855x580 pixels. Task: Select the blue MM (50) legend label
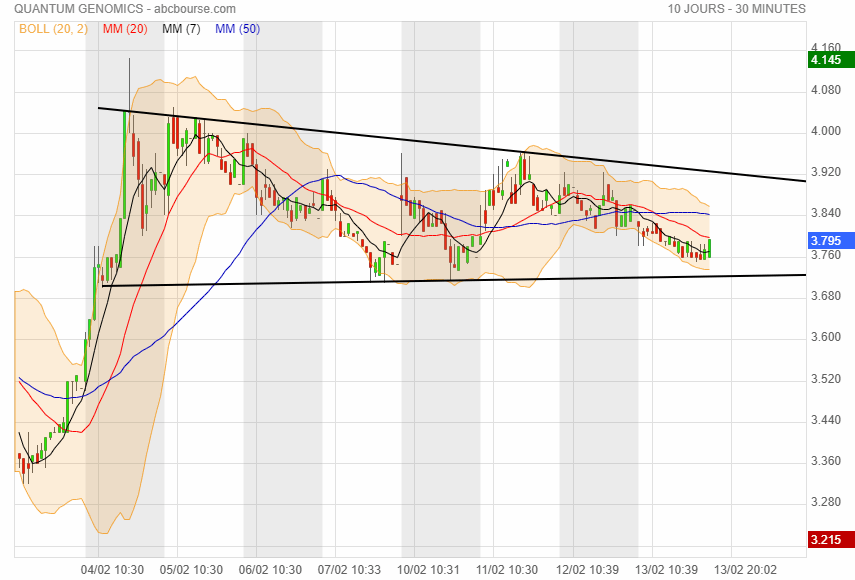coord(237,29)
